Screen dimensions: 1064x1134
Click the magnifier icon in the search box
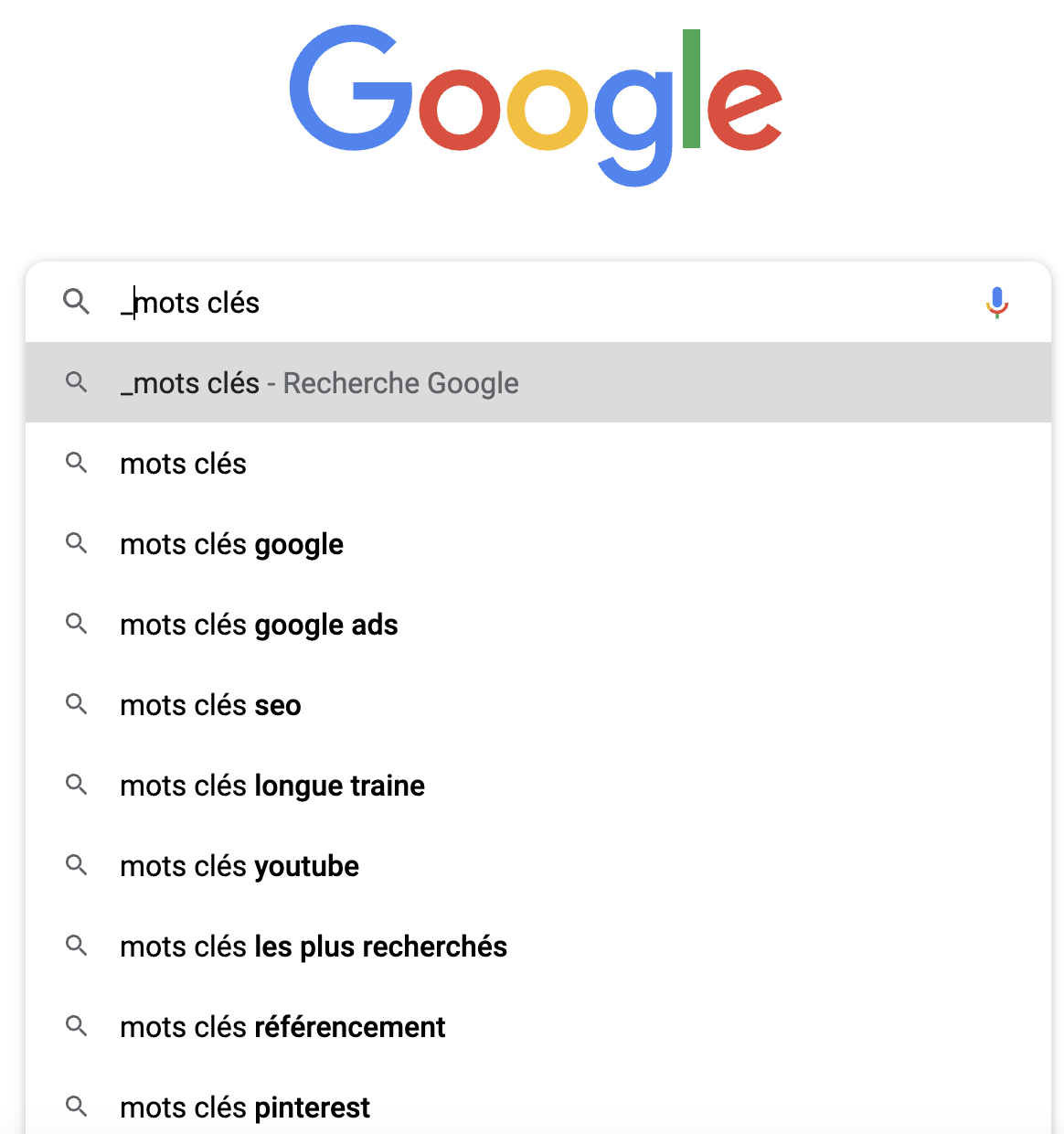pos(77,302)
